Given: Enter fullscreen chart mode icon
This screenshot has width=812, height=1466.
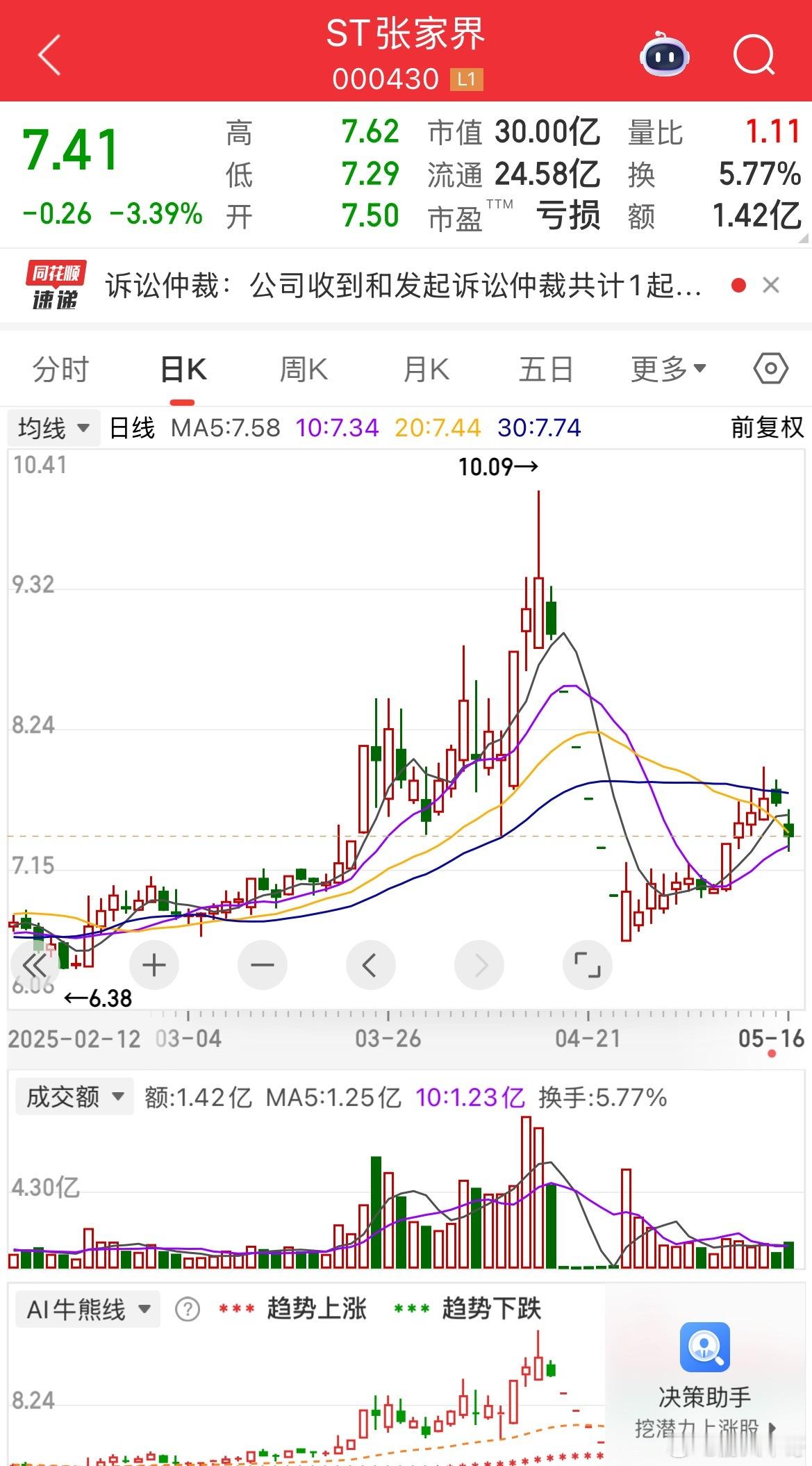Looking at the screenshot, I should tap(588, 965).
